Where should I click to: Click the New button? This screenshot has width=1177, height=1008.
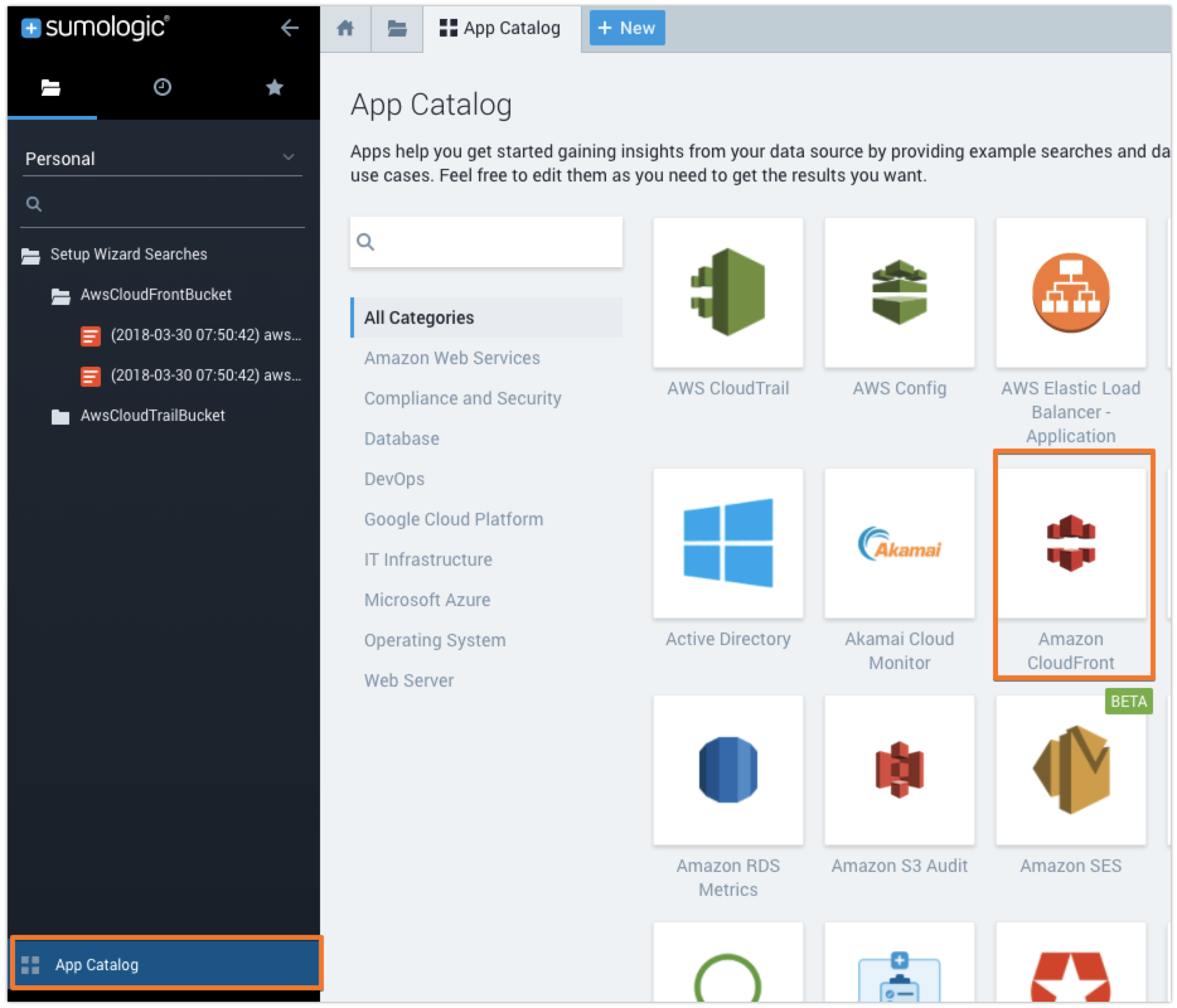[x=626, y=28]
